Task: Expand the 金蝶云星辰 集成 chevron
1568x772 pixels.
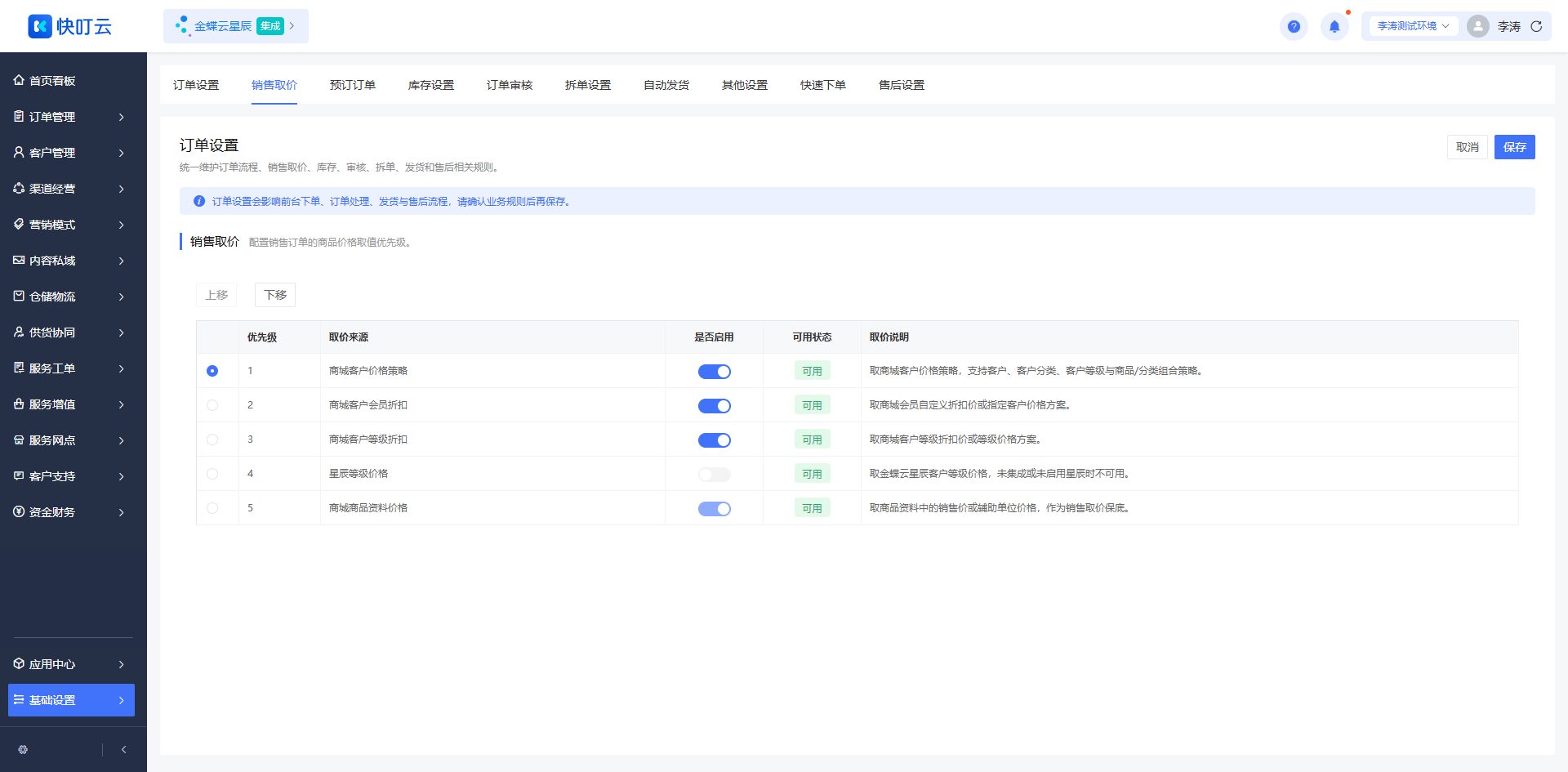Action: 292,26
